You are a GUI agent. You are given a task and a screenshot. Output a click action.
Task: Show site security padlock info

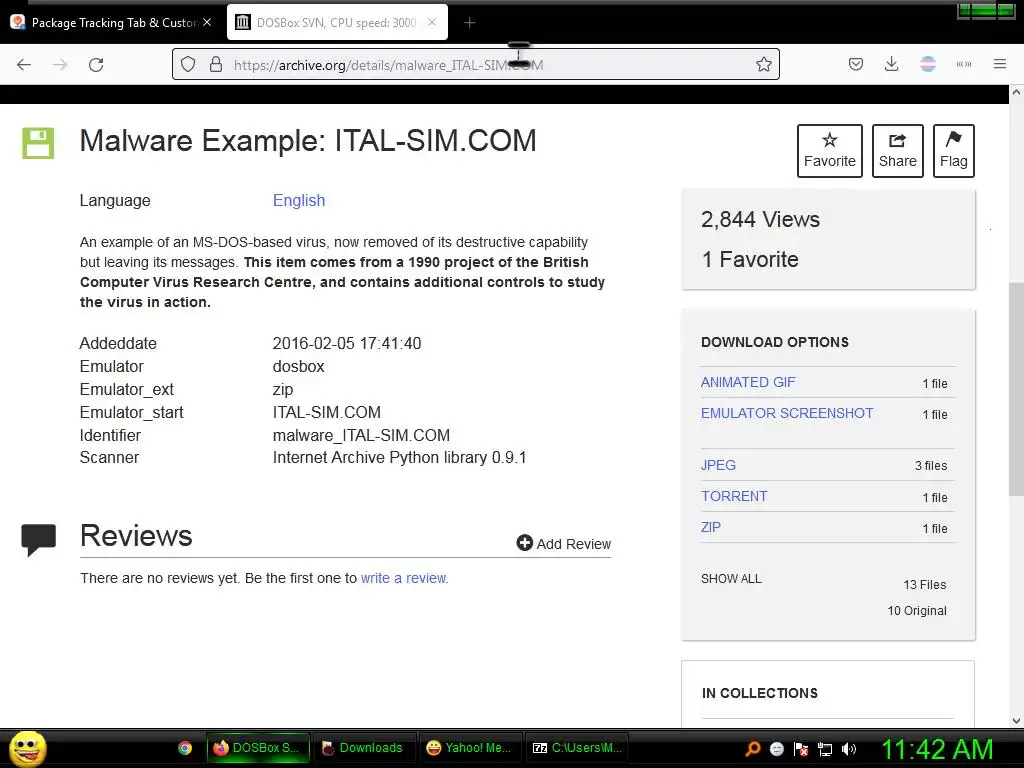coord(216,65)
